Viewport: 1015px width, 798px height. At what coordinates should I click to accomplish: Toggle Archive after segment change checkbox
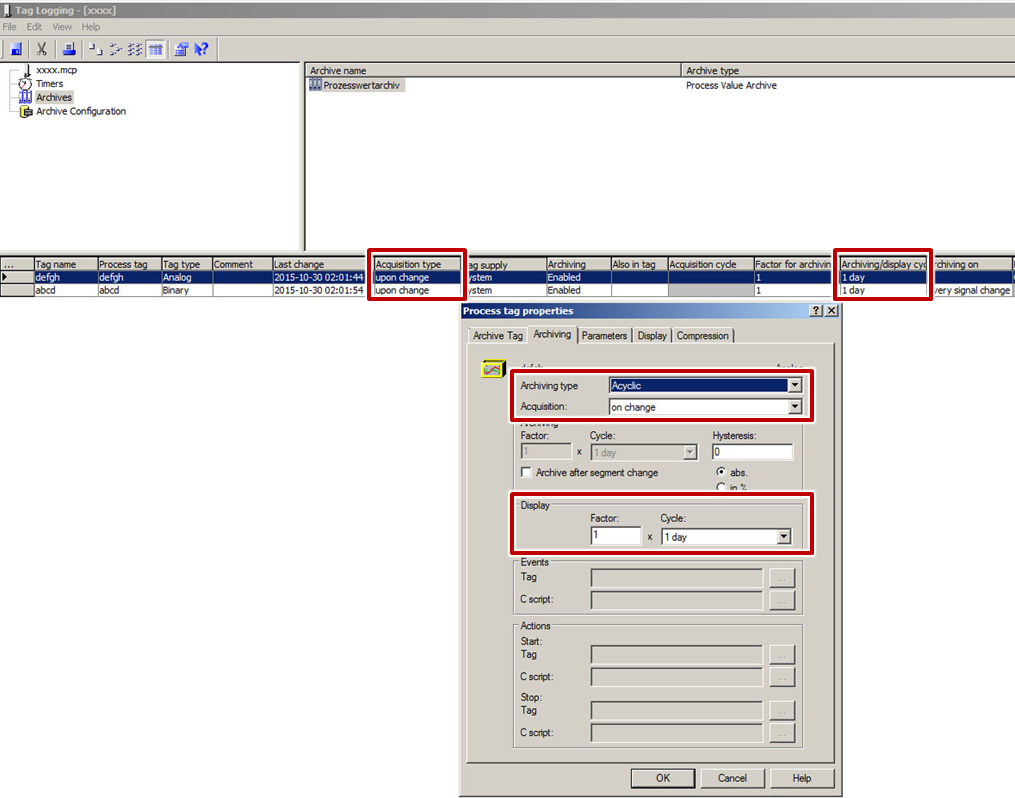pyautogui.click(x=526, y=472)
